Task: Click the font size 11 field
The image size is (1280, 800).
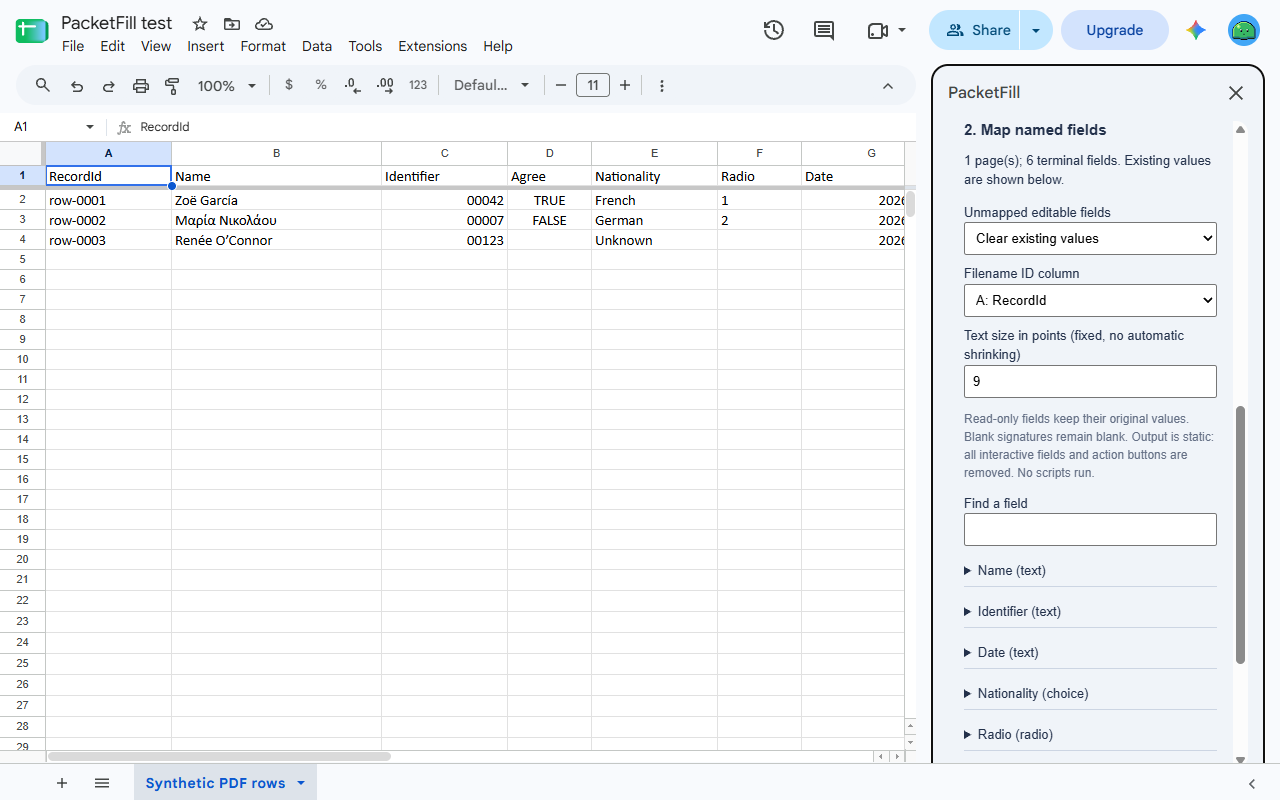Action: pyautogui.click(x=593, y=85)
